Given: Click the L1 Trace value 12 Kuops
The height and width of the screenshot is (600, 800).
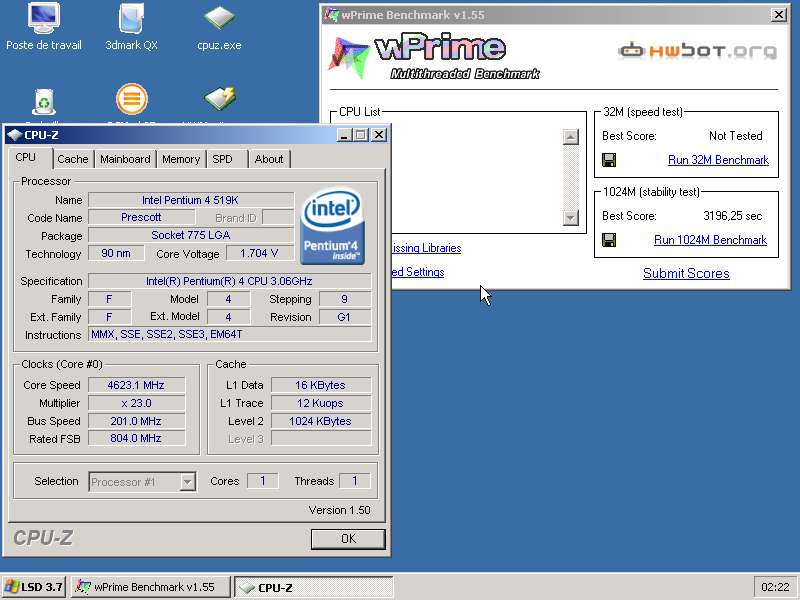Looking at the screenshot, I should 321,403.
